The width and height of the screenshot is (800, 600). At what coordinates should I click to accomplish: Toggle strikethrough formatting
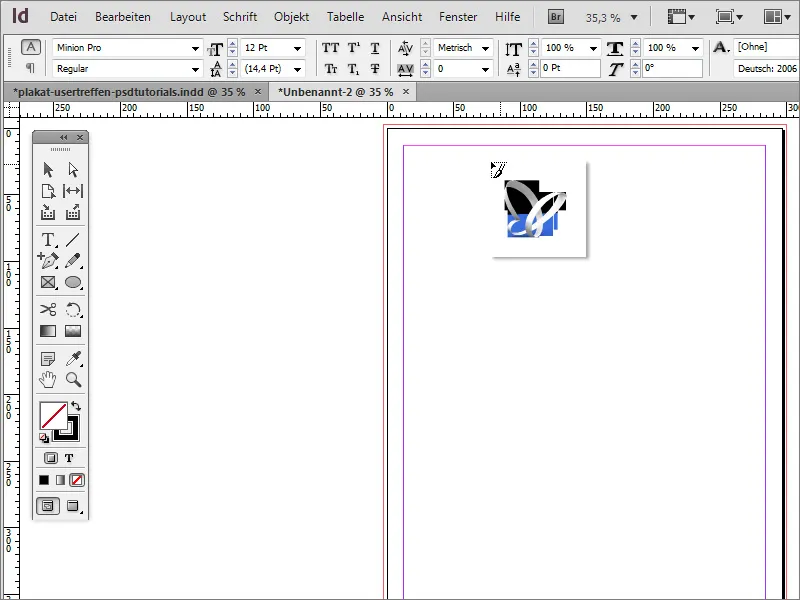pos(375,67)
